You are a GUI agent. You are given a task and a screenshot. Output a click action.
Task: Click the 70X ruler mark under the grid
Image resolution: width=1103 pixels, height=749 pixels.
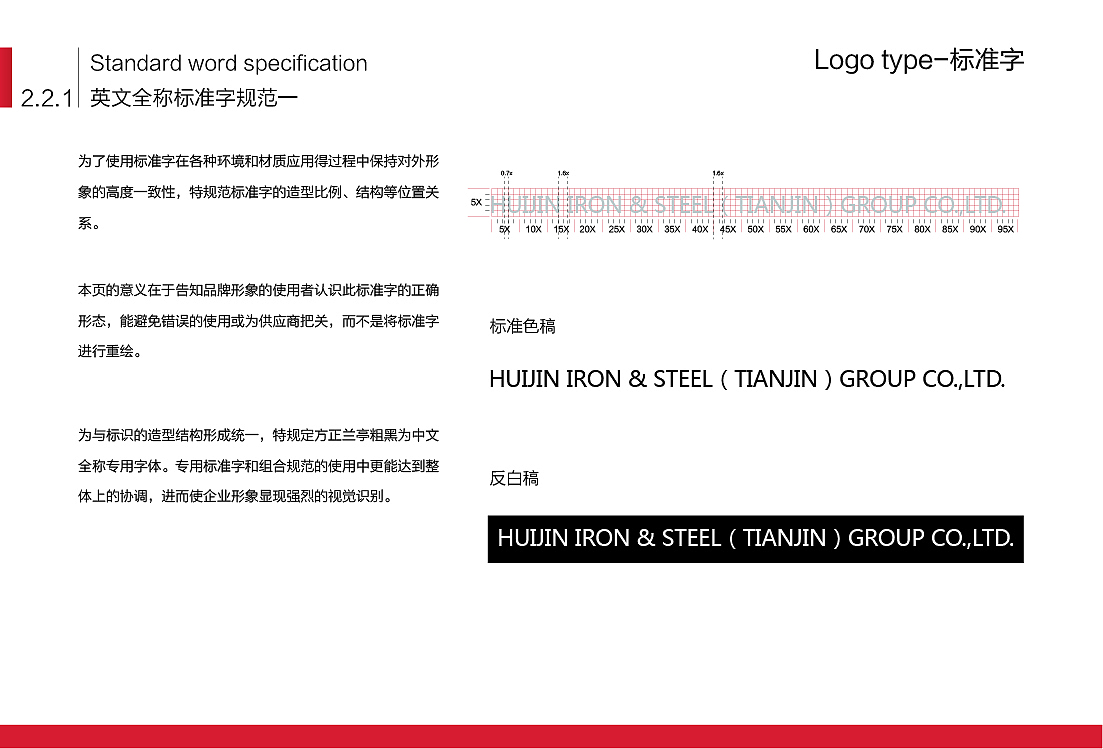tap(867, 229)
